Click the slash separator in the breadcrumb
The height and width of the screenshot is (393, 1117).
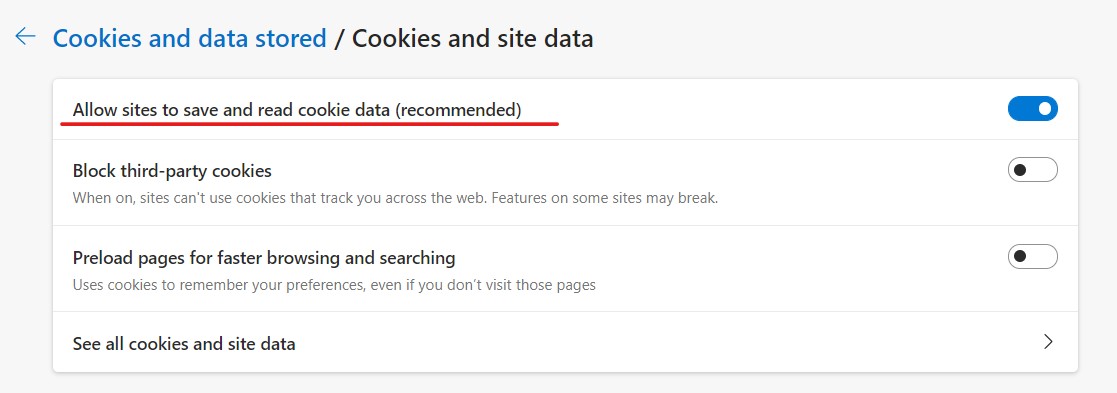tap(339, 38)
